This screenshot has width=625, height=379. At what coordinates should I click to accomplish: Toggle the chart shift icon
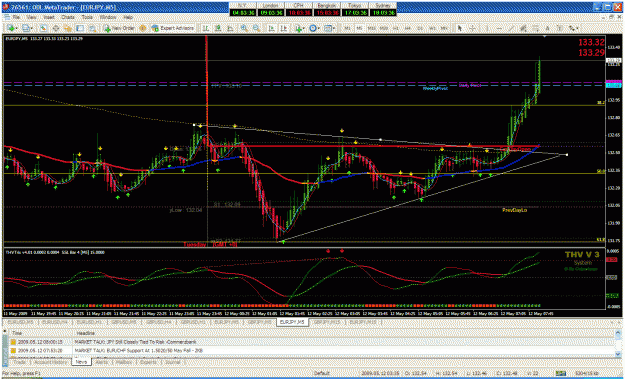click(x=283, y=28)
